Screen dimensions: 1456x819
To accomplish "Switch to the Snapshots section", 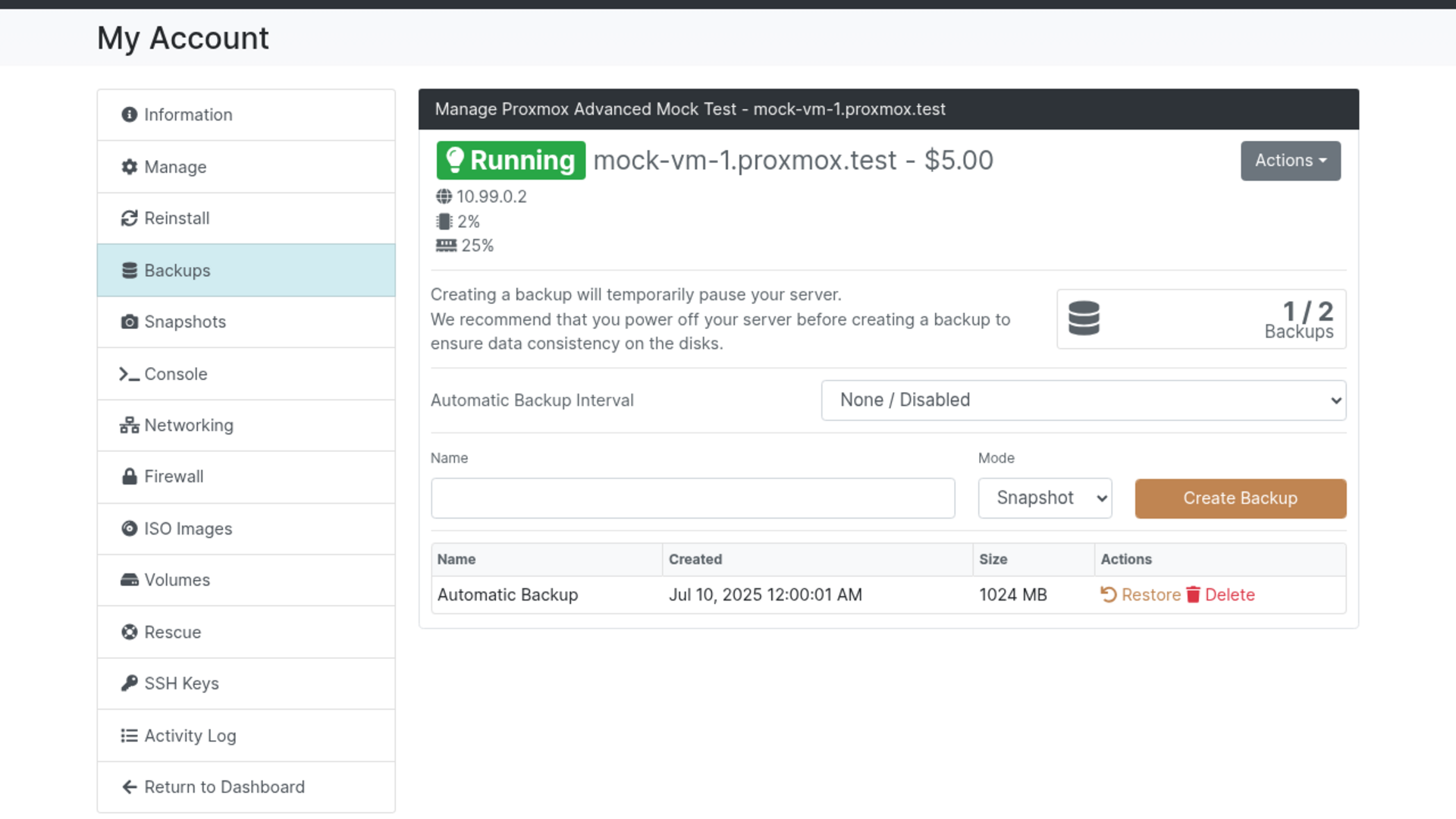I will (246, 322).
